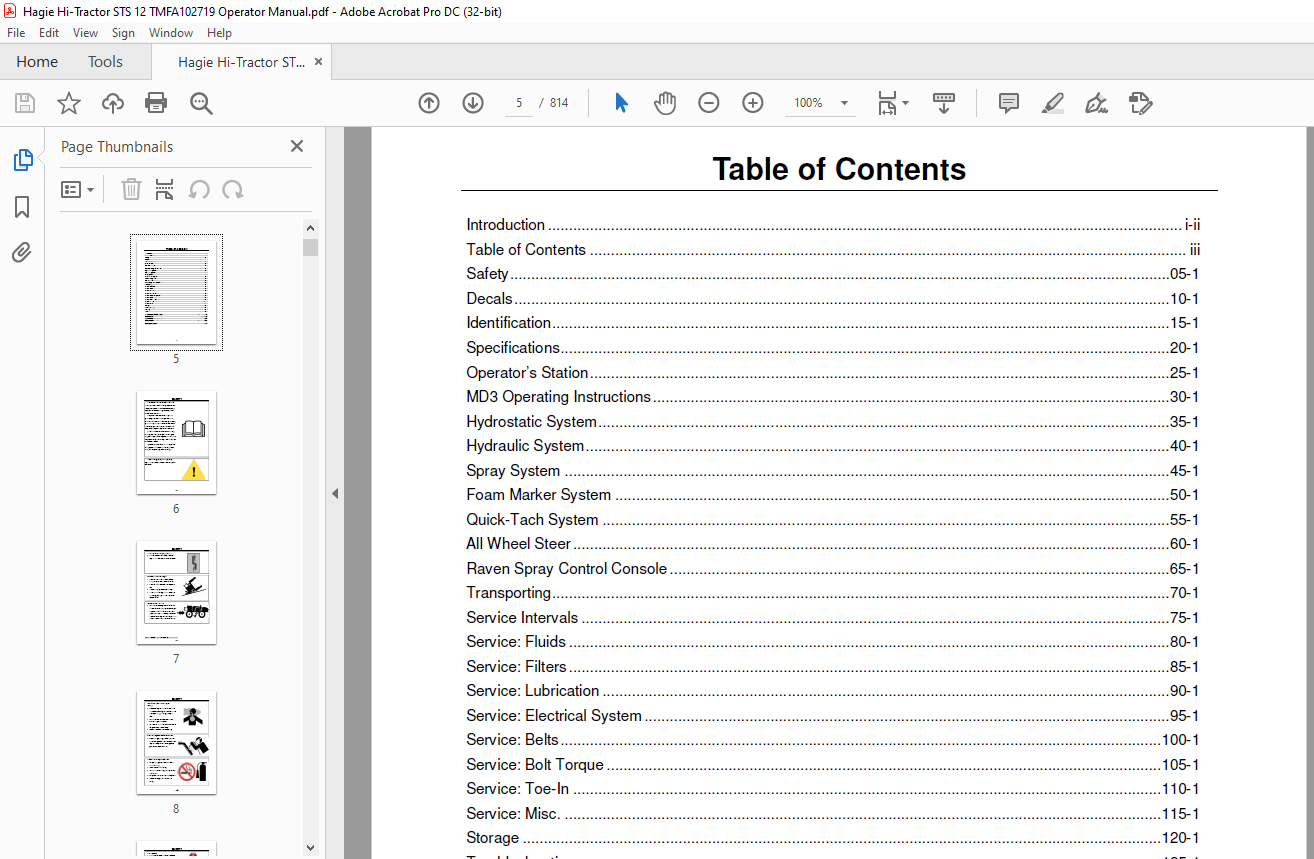
Task: Add a comment sticky note
Action: pyautogui.click(x=1009, y=103)
